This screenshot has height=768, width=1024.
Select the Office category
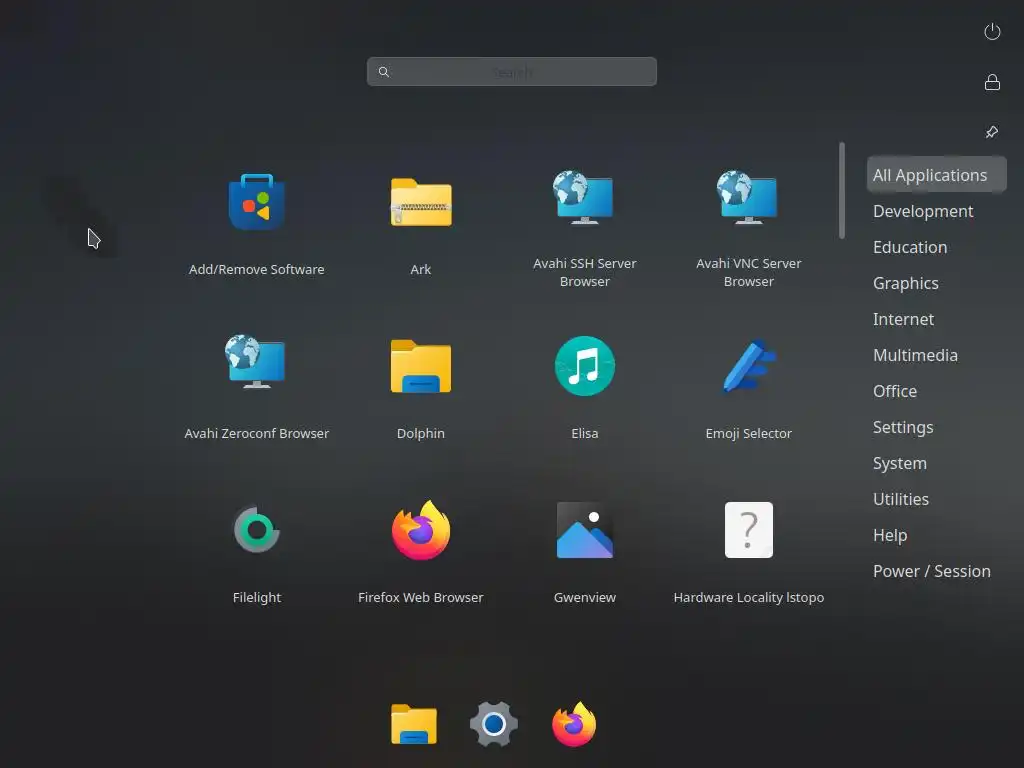895,391
